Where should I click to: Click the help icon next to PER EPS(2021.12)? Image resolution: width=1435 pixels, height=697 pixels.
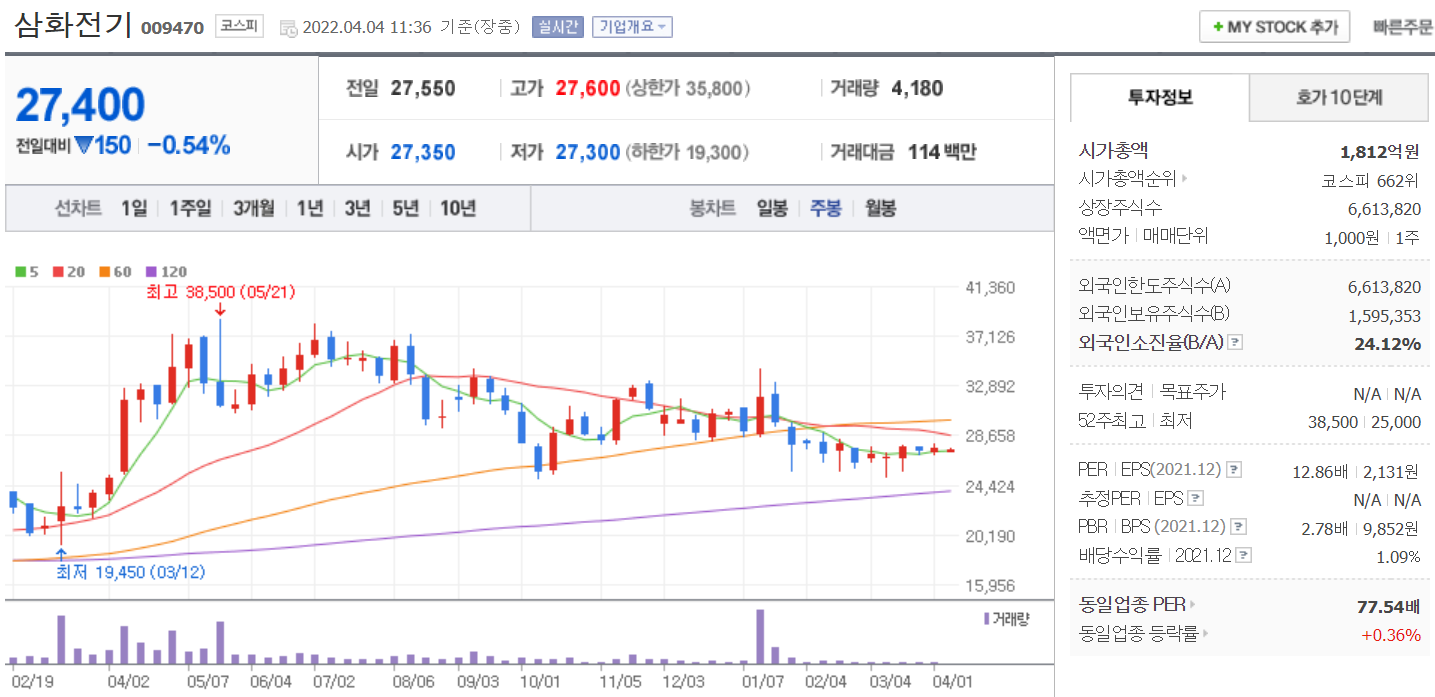[1234, 470]
